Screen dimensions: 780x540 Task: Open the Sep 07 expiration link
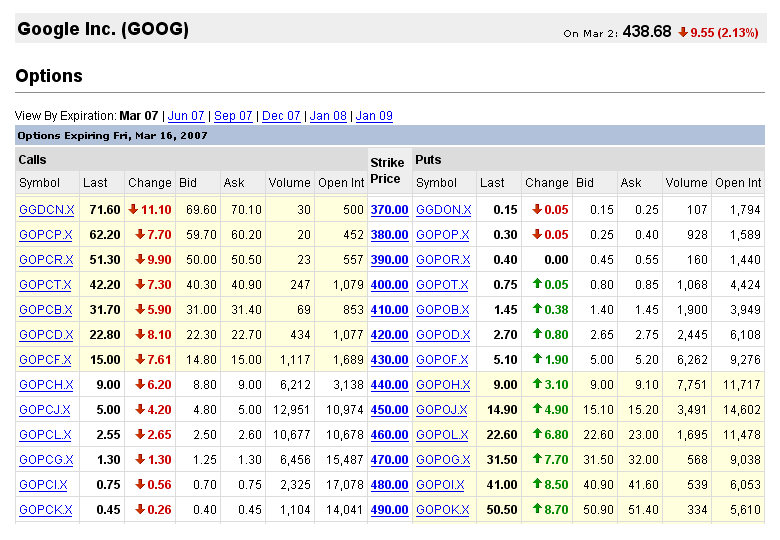[x=233, y=116]
